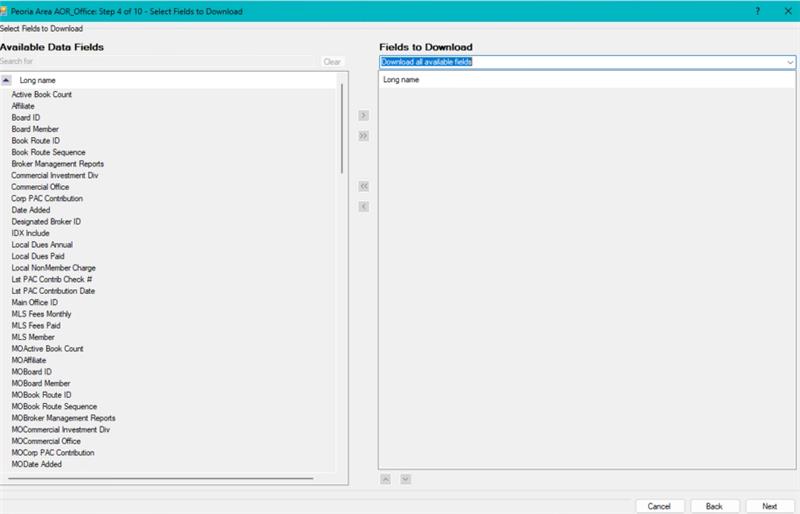
Task: Click the remove all fields double-arrow button
Action: 364,186
